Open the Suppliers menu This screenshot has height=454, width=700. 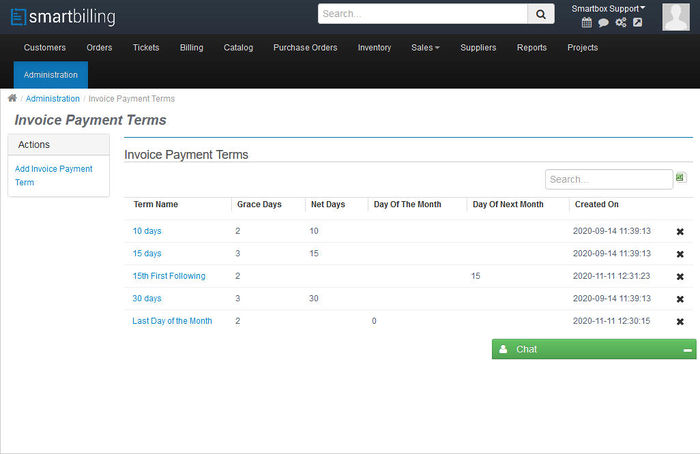tap(478, 47)
